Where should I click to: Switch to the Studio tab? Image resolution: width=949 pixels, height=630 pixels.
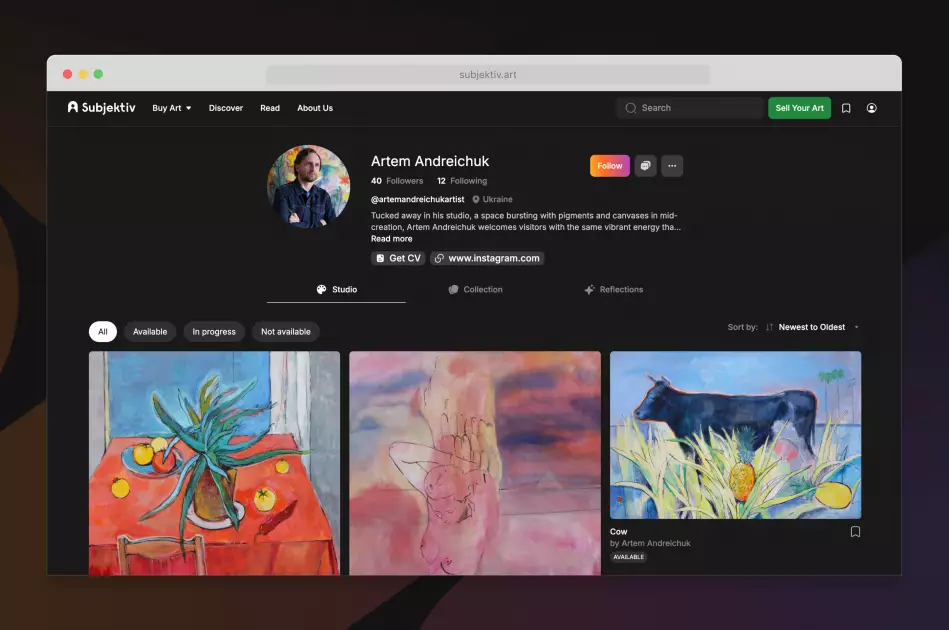[x=337, y=289]
